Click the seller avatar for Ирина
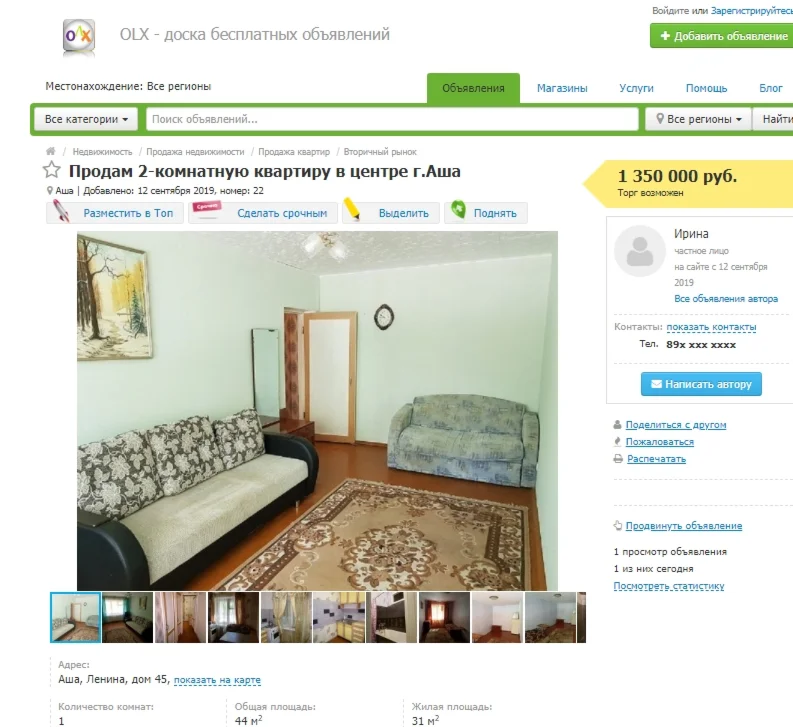The image size is (793, 727). (639, 251)
